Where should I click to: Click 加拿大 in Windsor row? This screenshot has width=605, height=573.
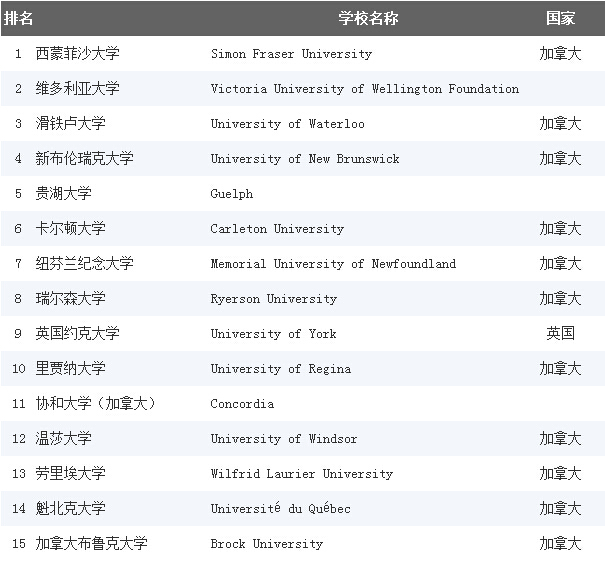[560, 438]
